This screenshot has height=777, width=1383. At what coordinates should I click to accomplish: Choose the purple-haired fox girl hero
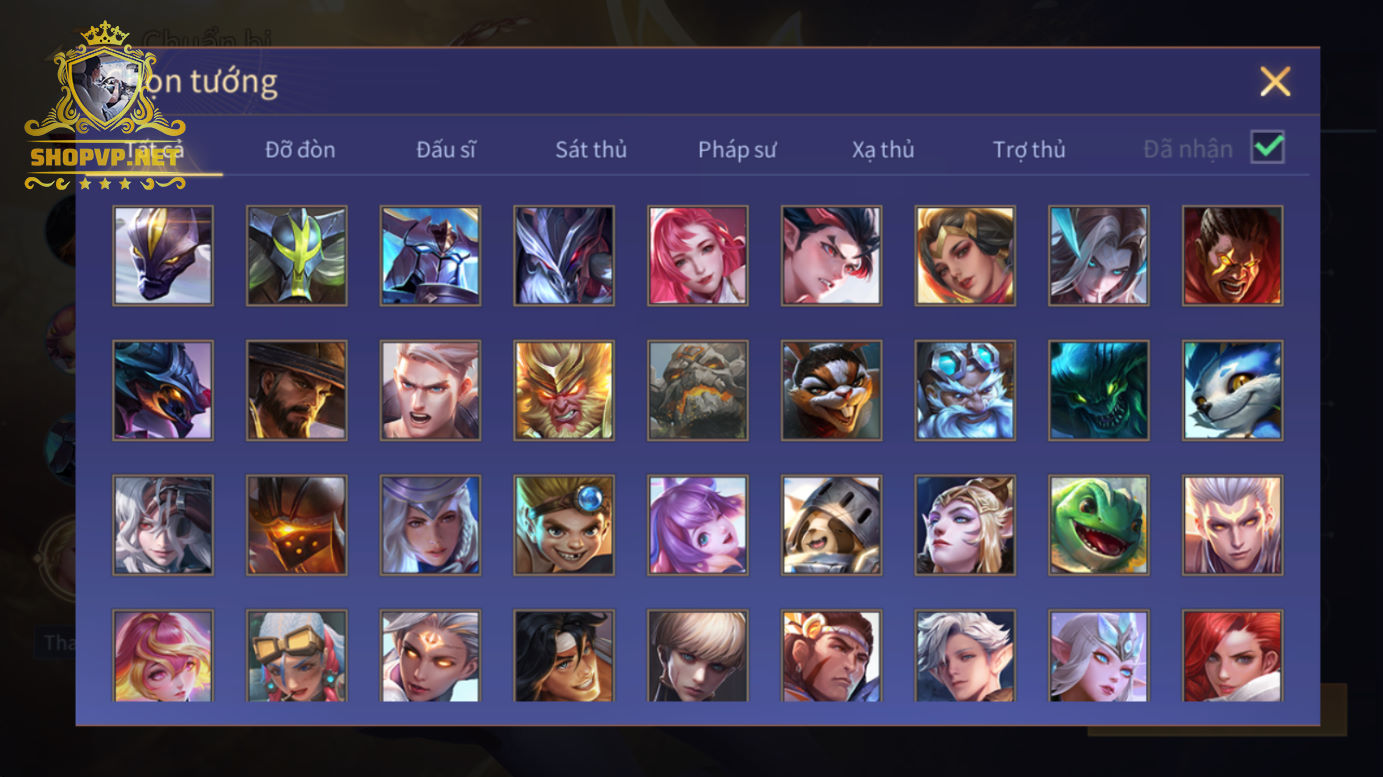(x=698, y=525)
